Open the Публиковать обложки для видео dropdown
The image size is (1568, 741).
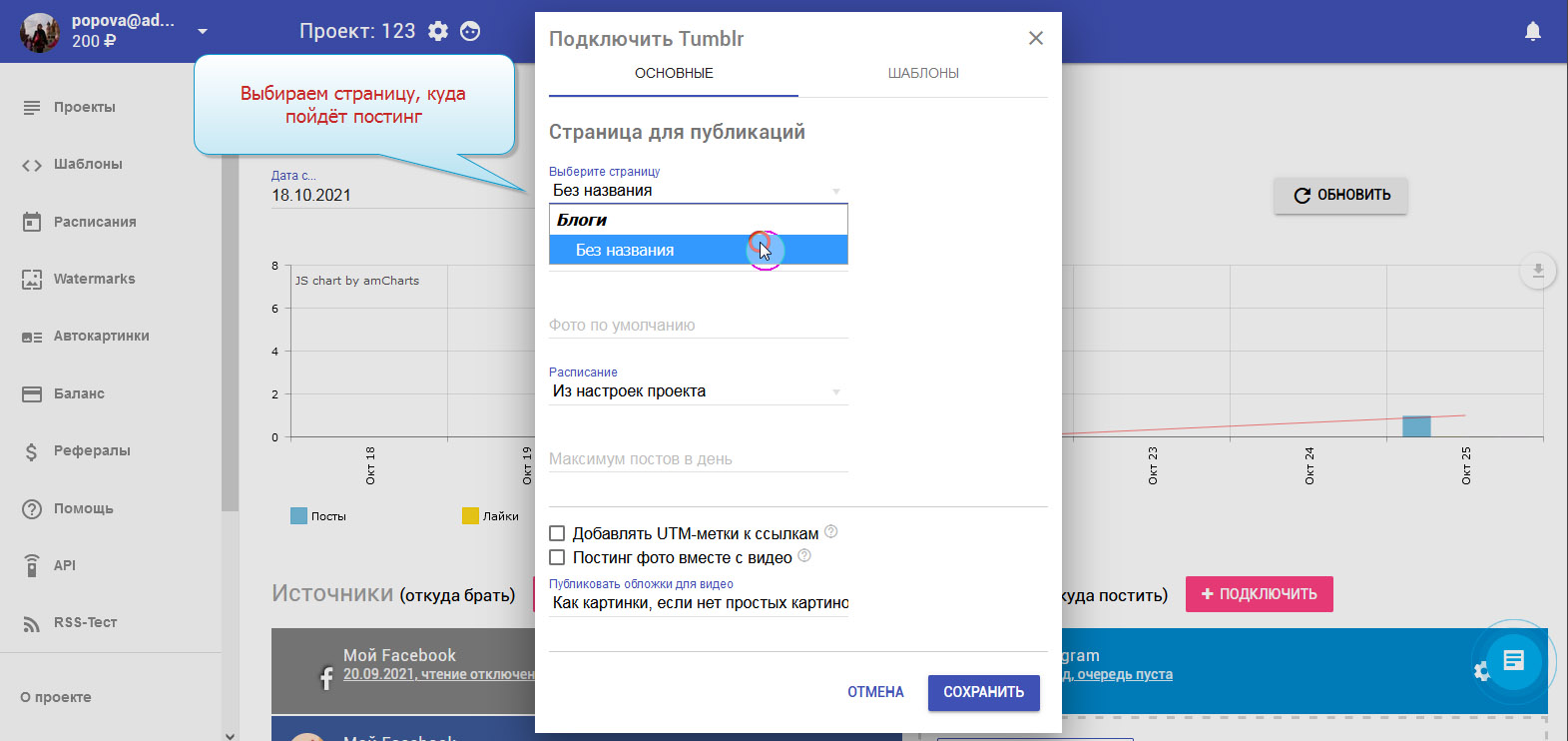pyautogui.click(x=698, y=603)
